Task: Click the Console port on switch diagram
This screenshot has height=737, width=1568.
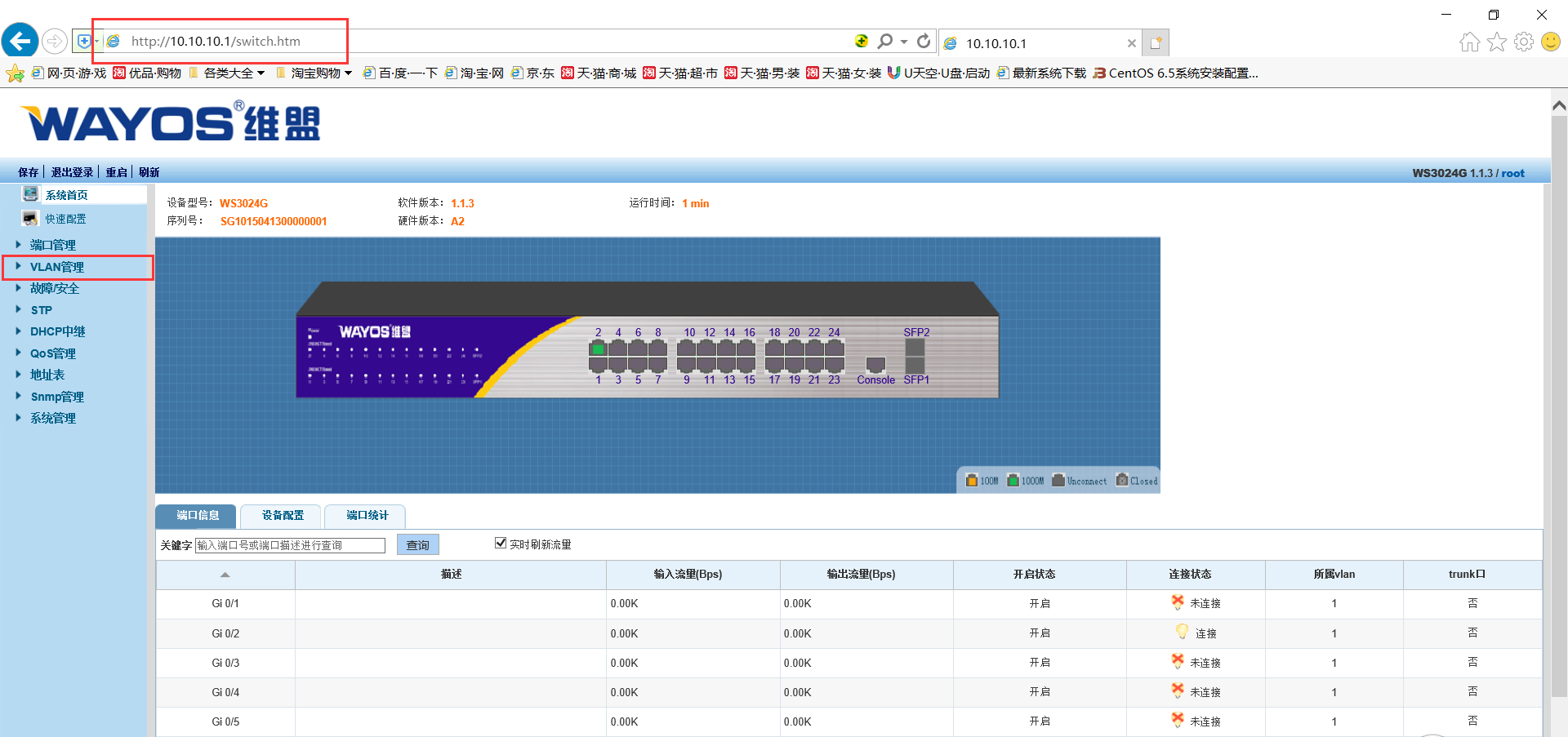Action: (x=875, y=364)
